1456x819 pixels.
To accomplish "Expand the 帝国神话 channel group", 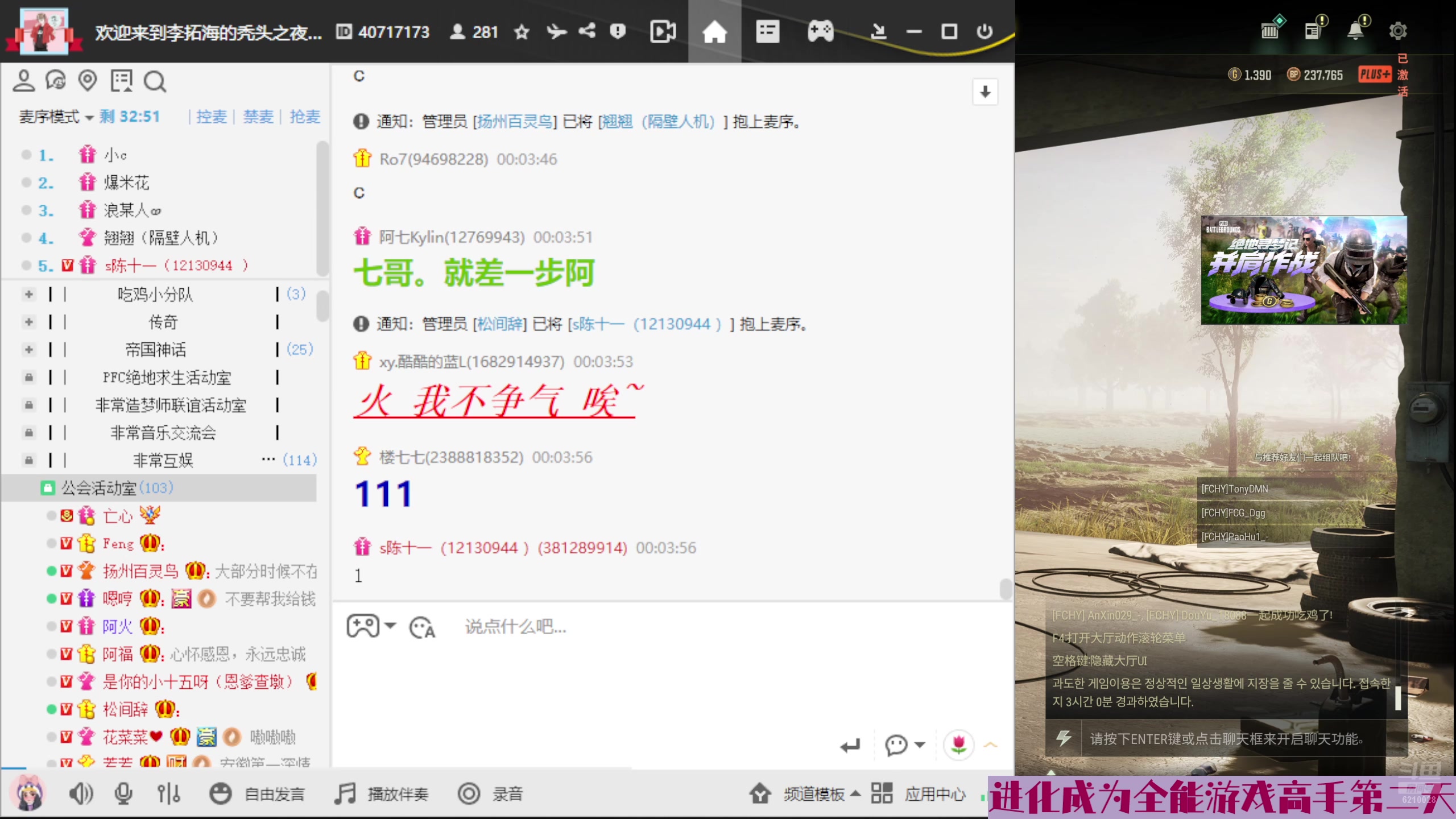I will (29, 349).
